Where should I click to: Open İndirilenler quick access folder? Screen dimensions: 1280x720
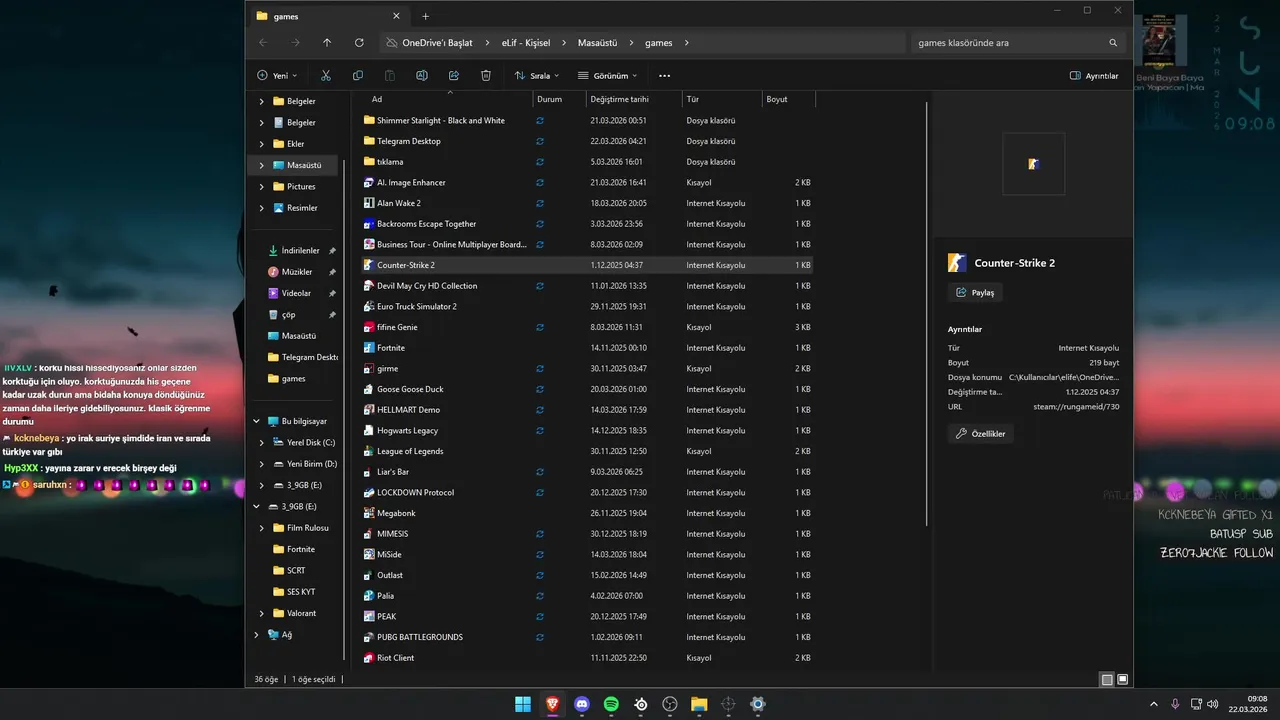tap(301, 250)
